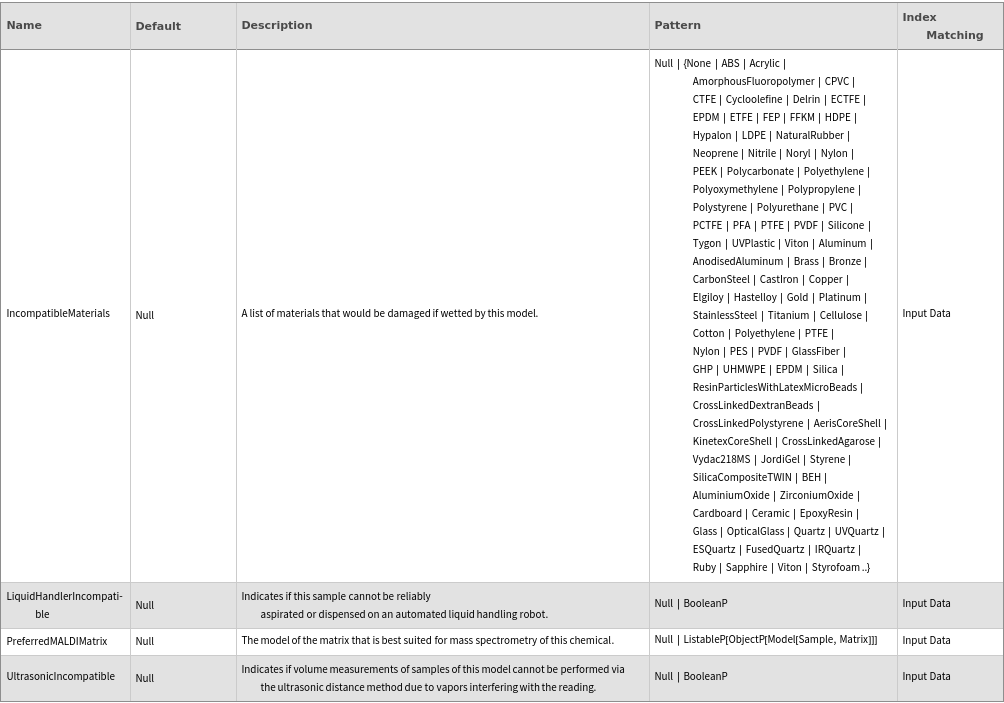Select the Styrofoam pattern value
1004x703 pixels.
[838, 568]
